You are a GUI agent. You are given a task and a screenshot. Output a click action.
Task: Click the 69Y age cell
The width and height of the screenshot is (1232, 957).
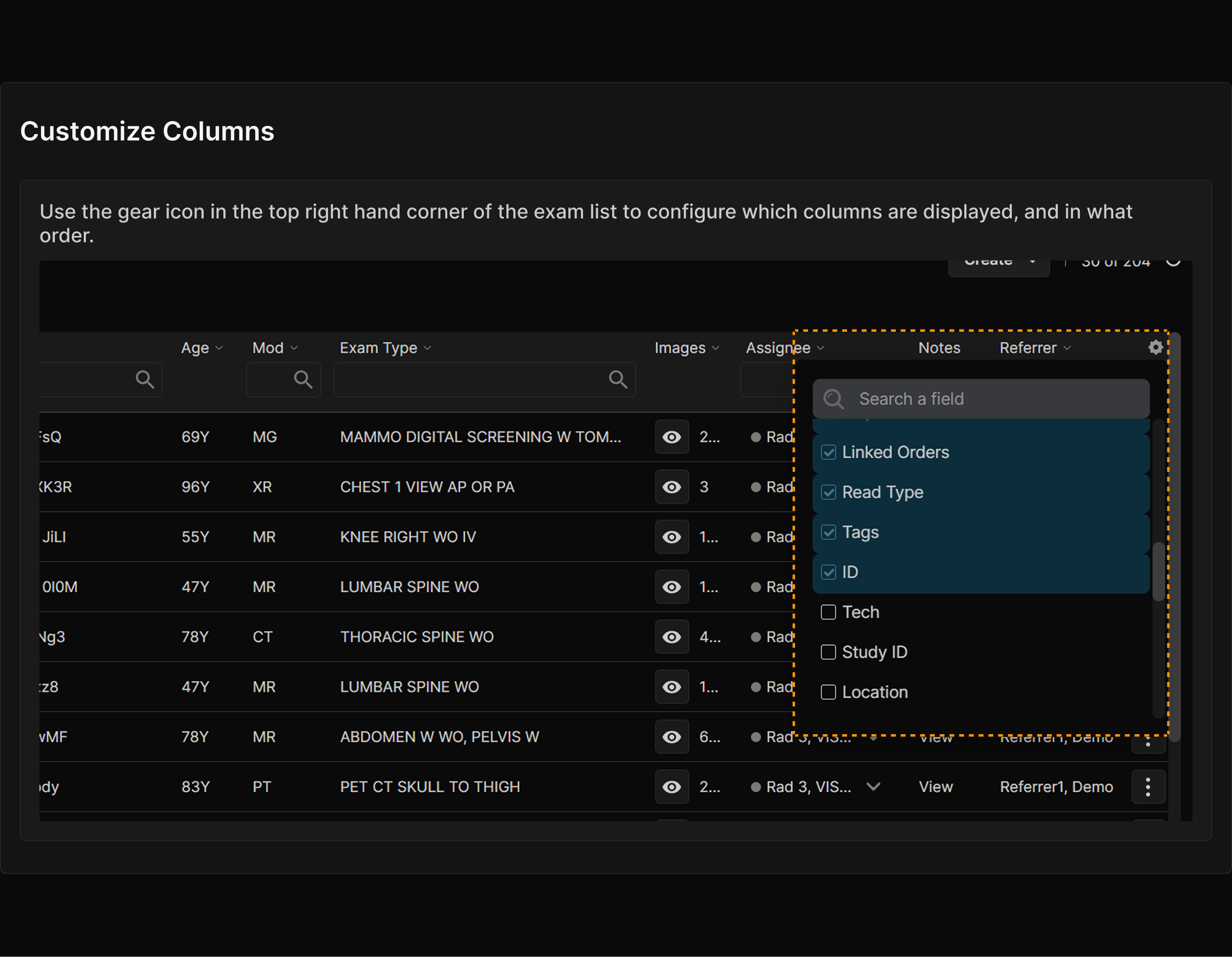[195, 437]
